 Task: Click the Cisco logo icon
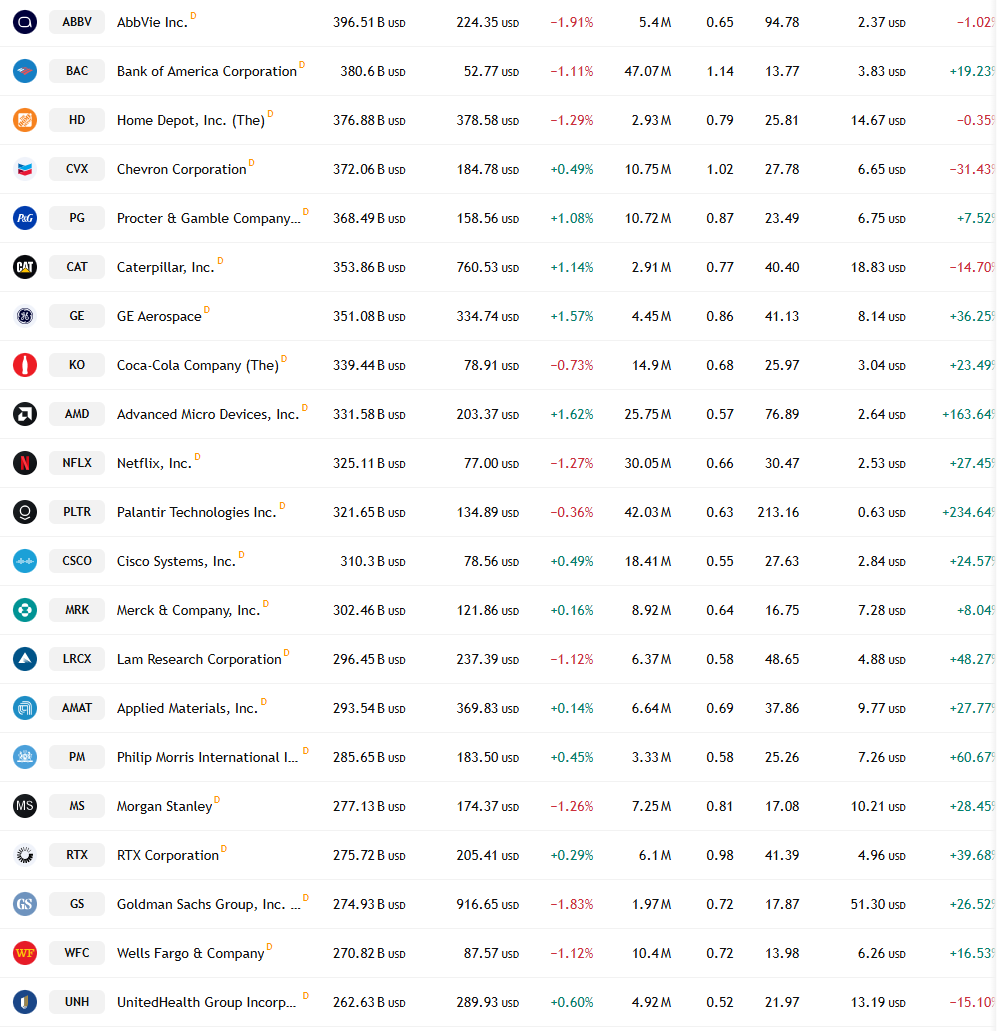25,561
